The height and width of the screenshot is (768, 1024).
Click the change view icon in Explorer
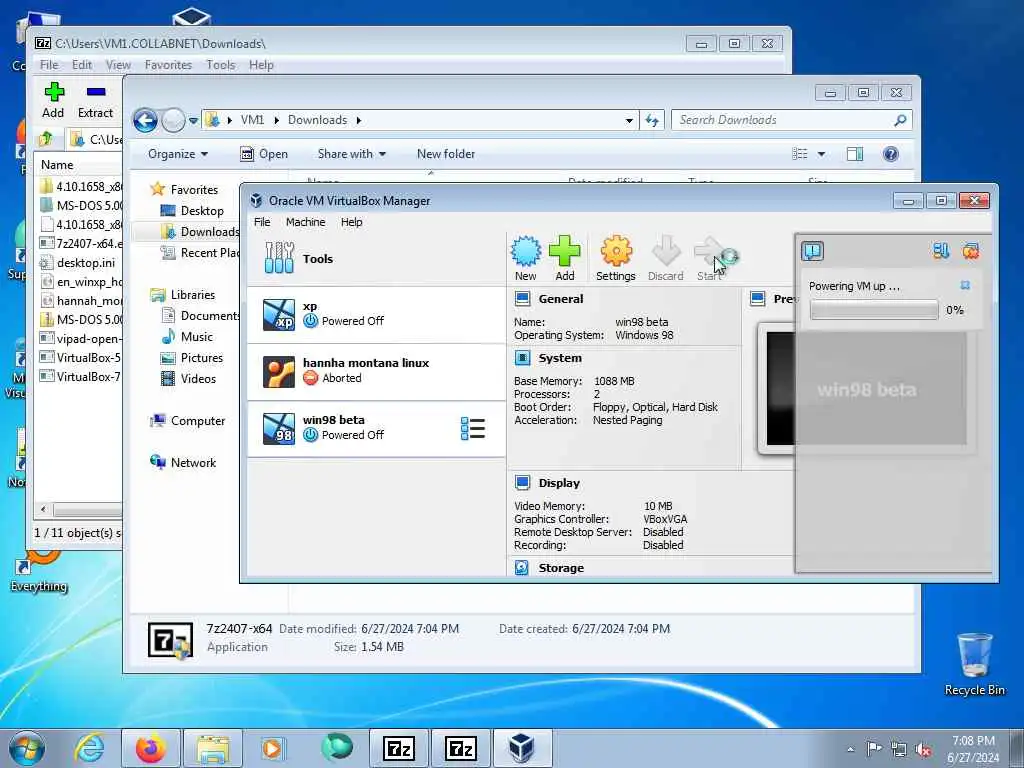[x=800, y=154]
